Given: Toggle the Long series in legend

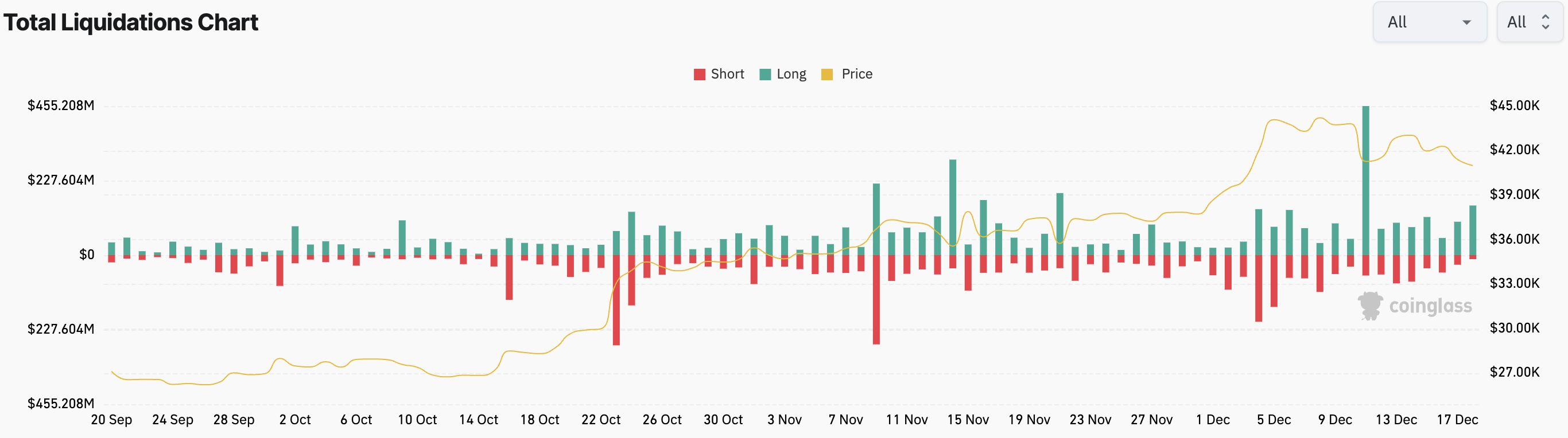Looking at the screenshot, I should 791,74.
